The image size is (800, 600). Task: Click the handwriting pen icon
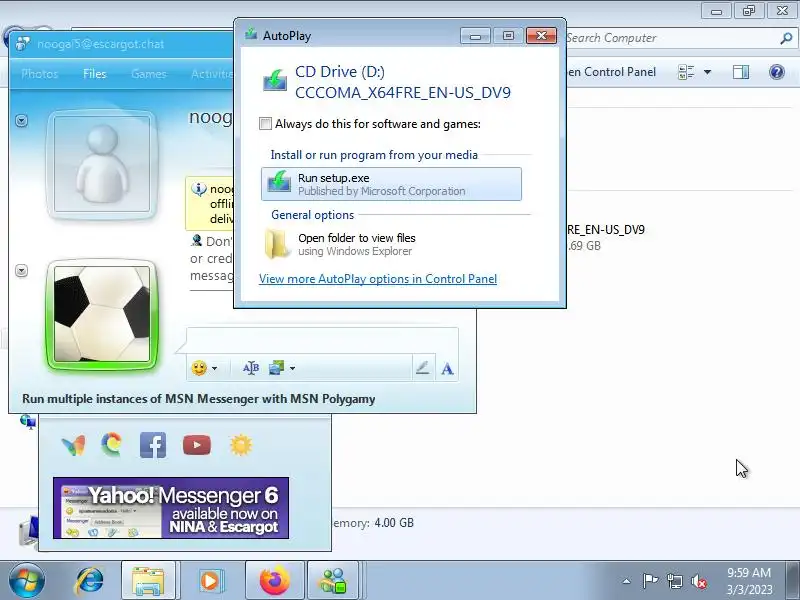pyautogui.click(x=422, y=368)
